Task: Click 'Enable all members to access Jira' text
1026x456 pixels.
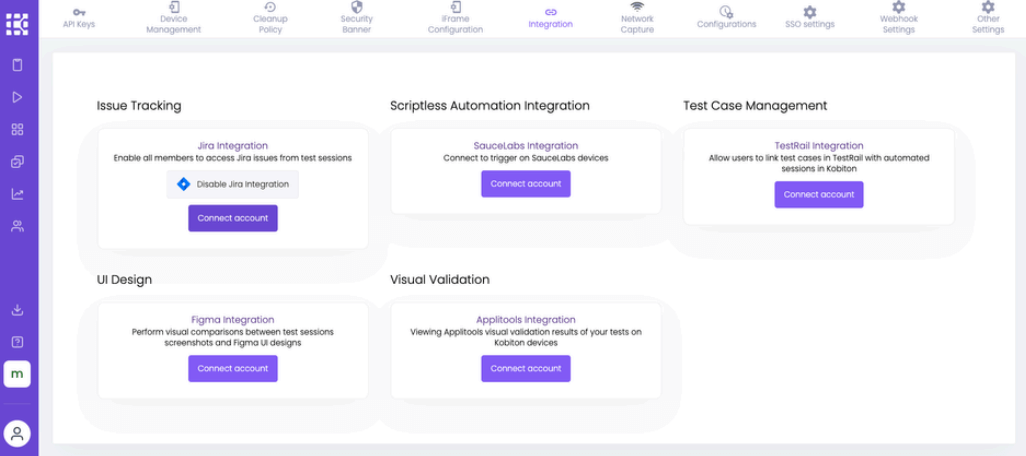Action: point(233,158)
